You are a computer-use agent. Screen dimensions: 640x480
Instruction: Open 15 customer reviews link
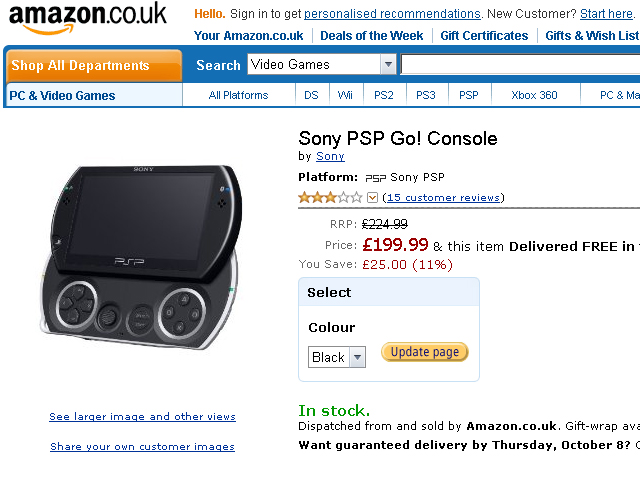pos(443,198)
